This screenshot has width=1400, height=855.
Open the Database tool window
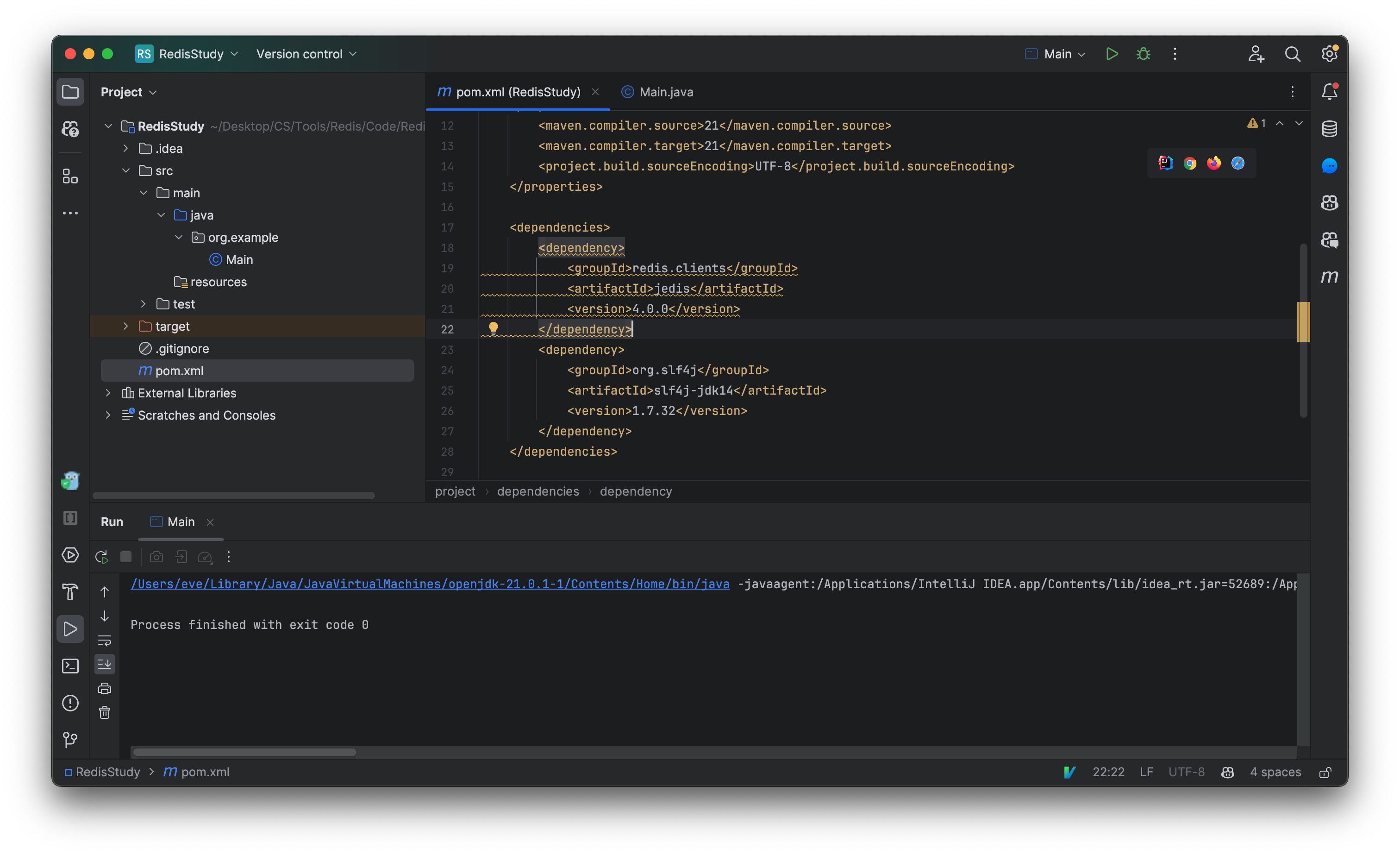tap(1329, 129)
